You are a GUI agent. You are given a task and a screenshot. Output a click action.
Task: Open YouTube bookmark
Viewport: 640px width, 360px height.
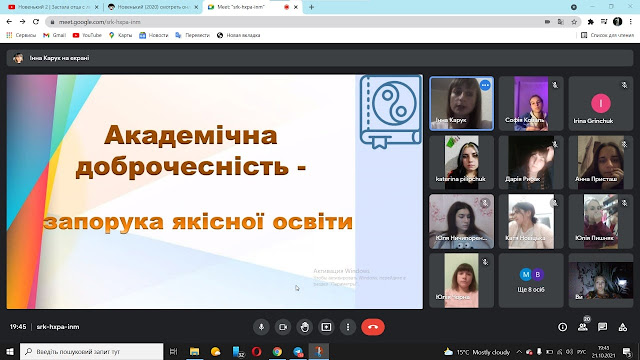click(87, 36)
